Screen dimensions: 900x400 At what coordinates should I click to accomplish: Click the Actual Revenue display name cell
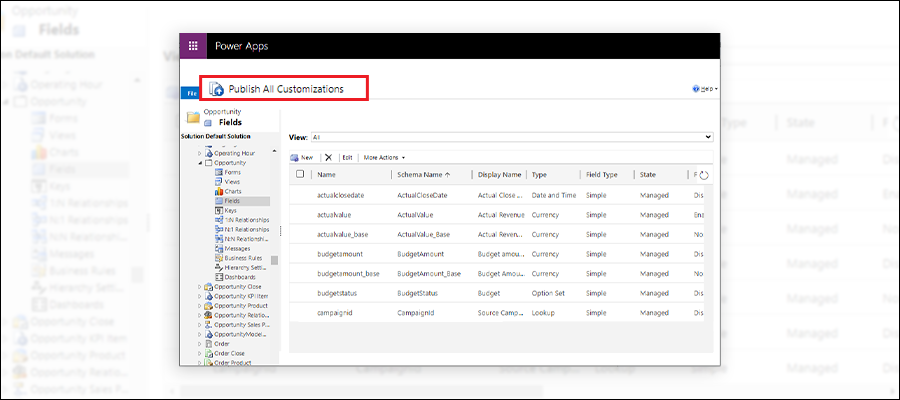tap(502, 215)
